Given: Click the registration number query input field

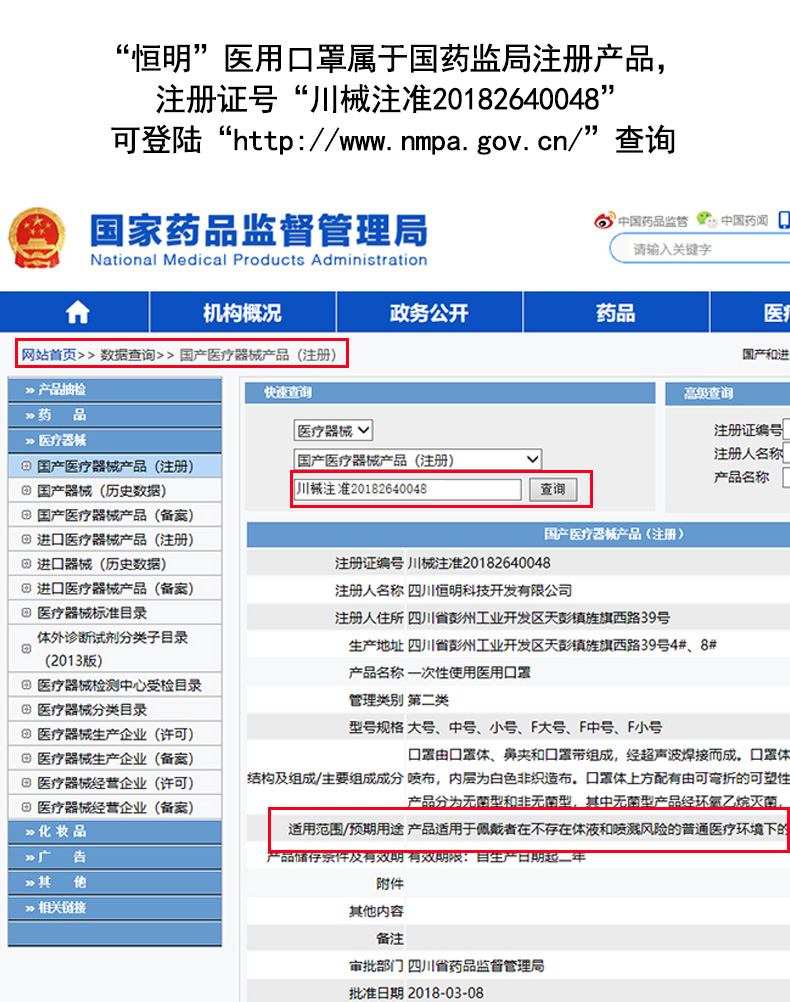Looking at the screenshot, I should click(407, 489).
